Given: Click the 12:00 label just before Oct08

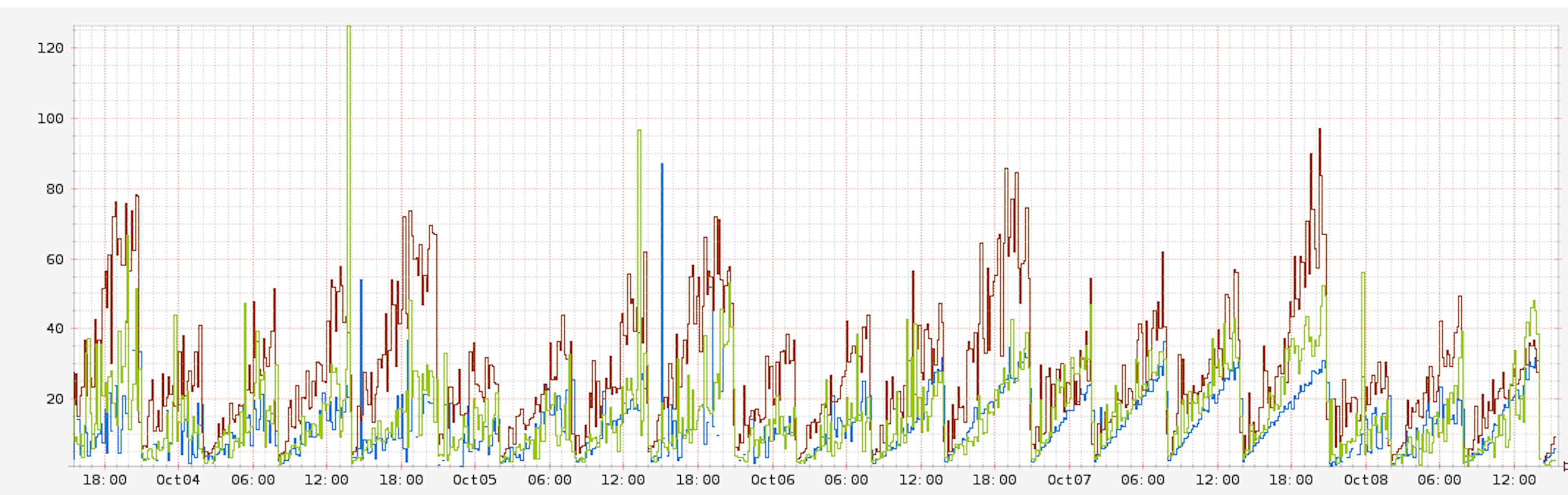Looking at the screenshot, I should click(x=1217, y=480).
